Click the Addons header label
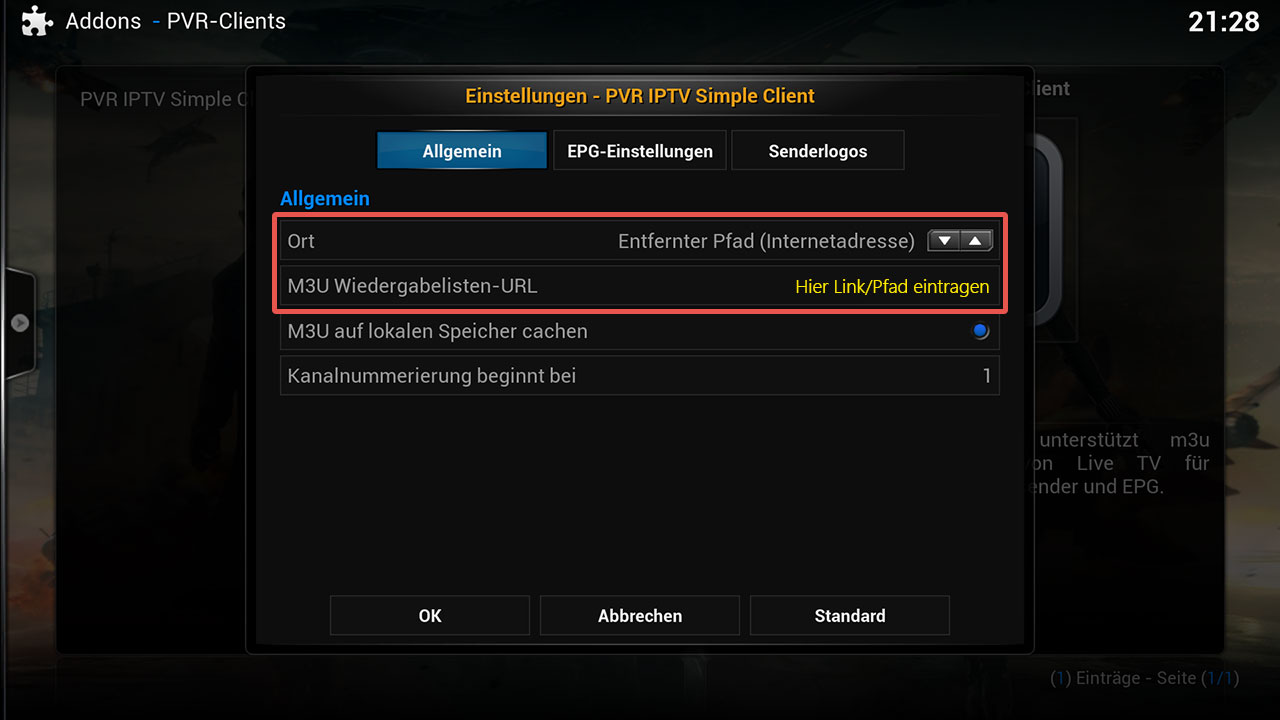1280x720 pixels. click(103, 21)
